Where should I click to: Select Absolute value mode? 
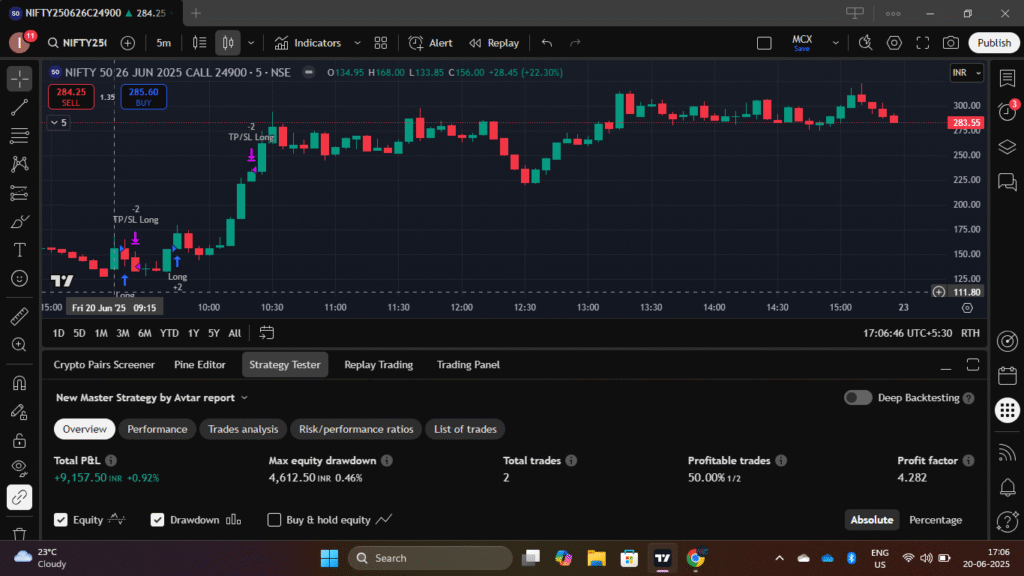tap(872, 520)
